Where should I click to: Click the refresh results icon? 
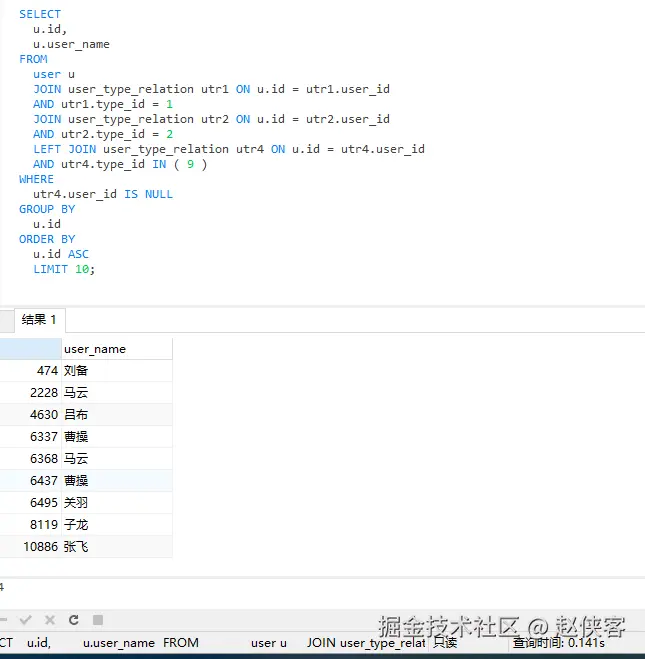pyautogui.click(x=74, y=620)
